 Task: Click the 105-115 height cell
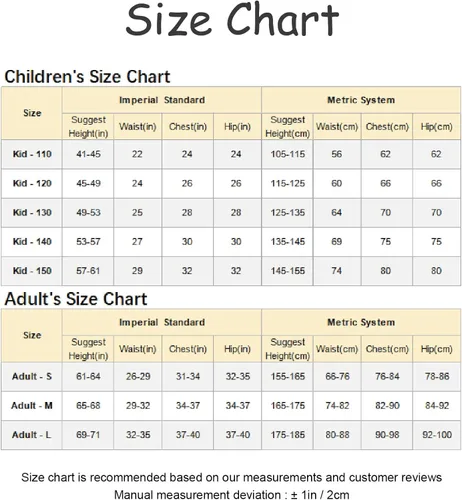(x=288, y=154)
